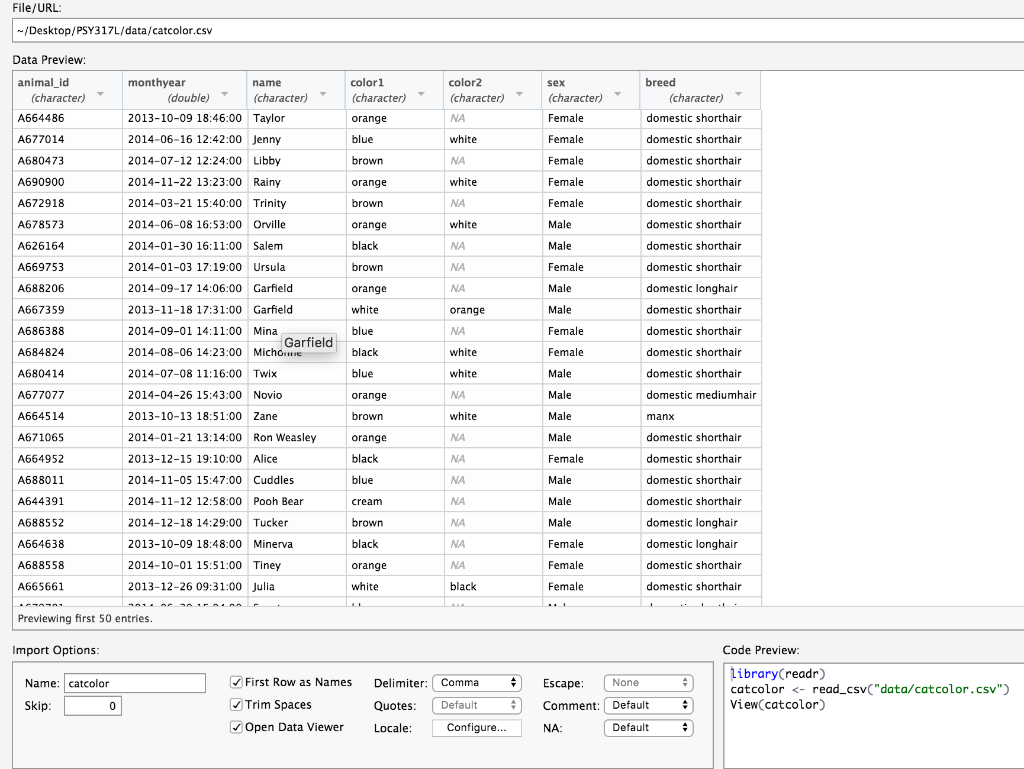
Task: Open the Escape None dropdown
Action: pyautogui.click(x=648, y=683)
